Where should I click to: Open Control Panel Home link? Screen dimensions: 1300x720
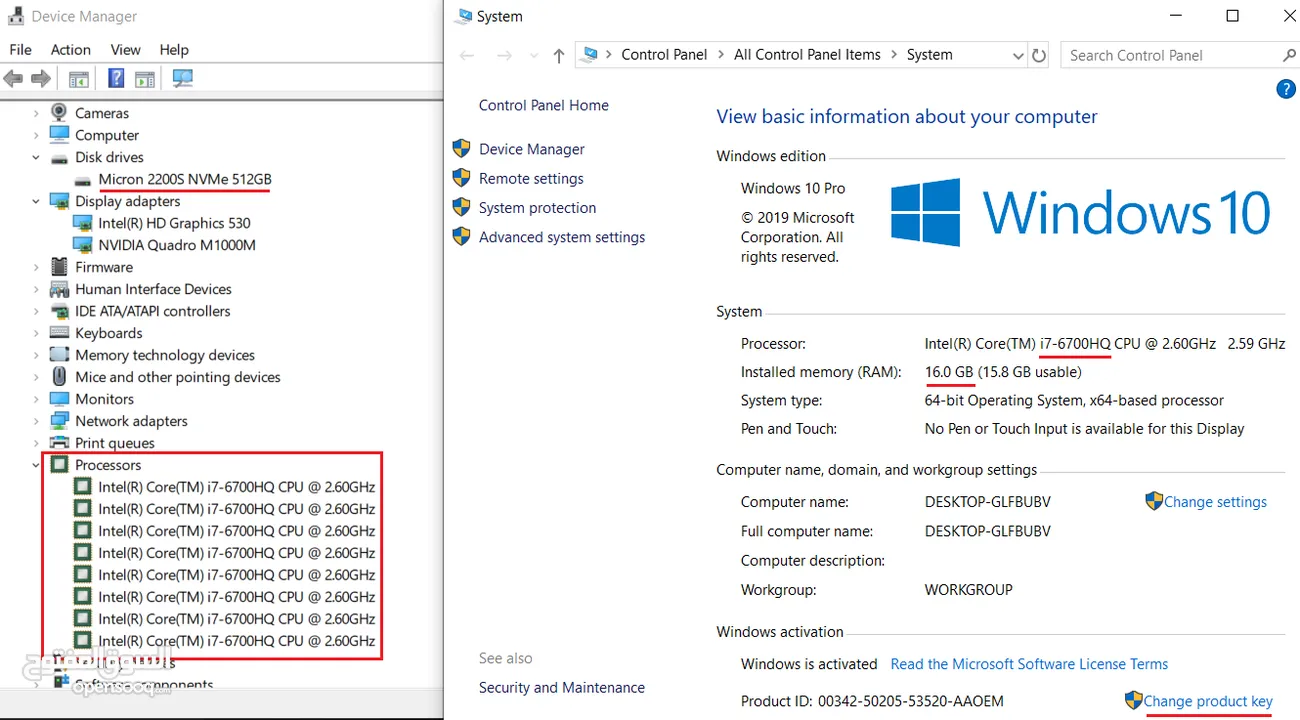coord(544,105)
